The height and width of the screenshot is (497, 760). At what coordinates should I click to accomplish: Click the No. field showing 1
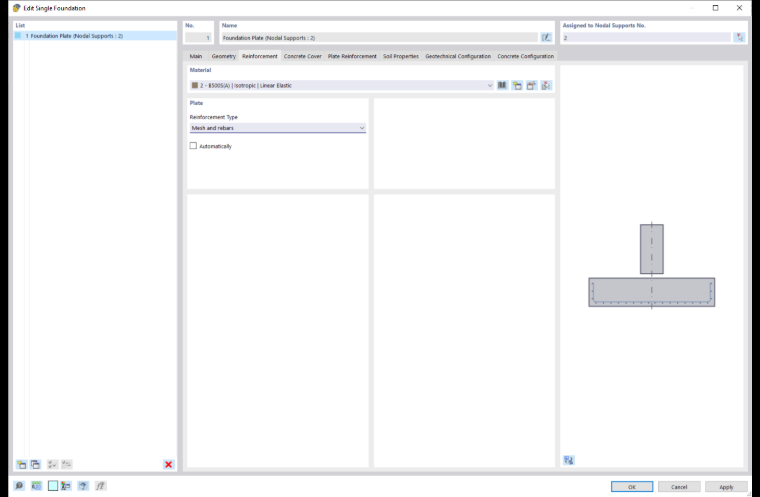198,37
